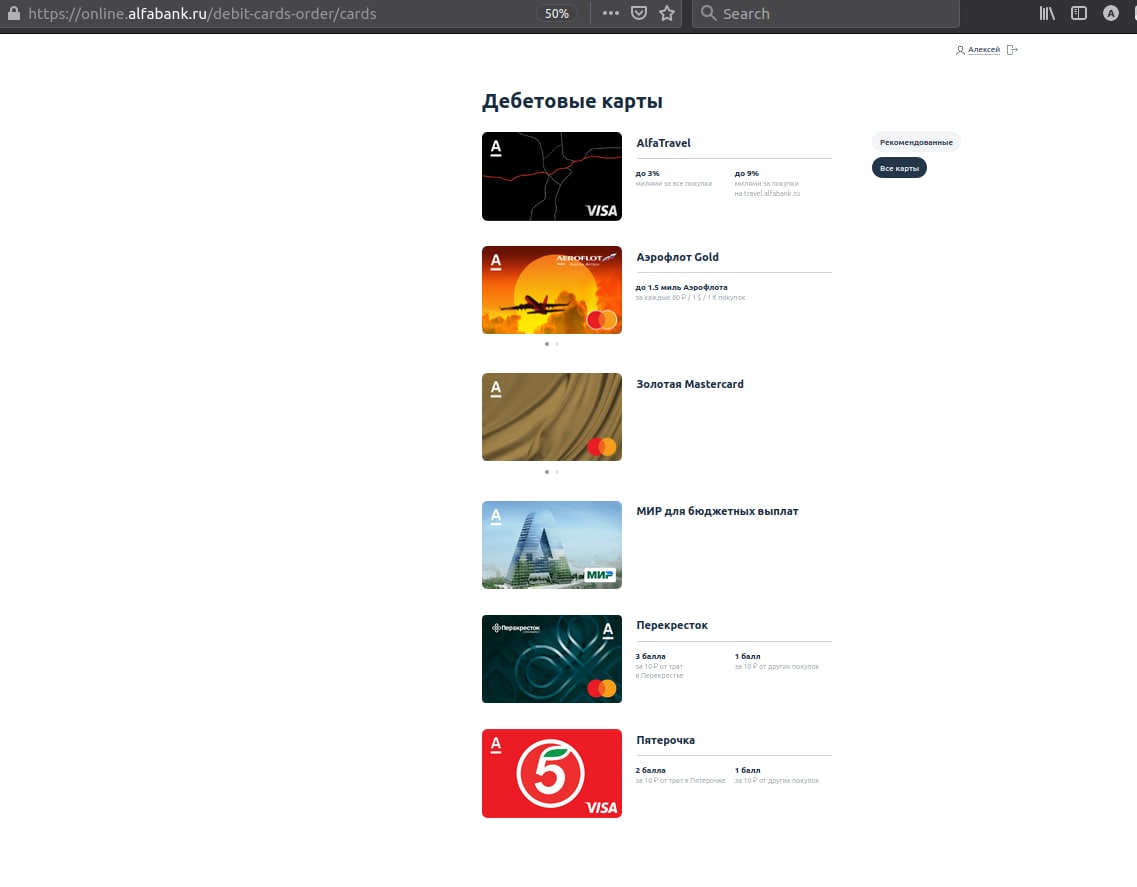This screenshot has width=1137, height=887.
Task: Bookmark this page with the star icon
Action: [x=667, y=13]
